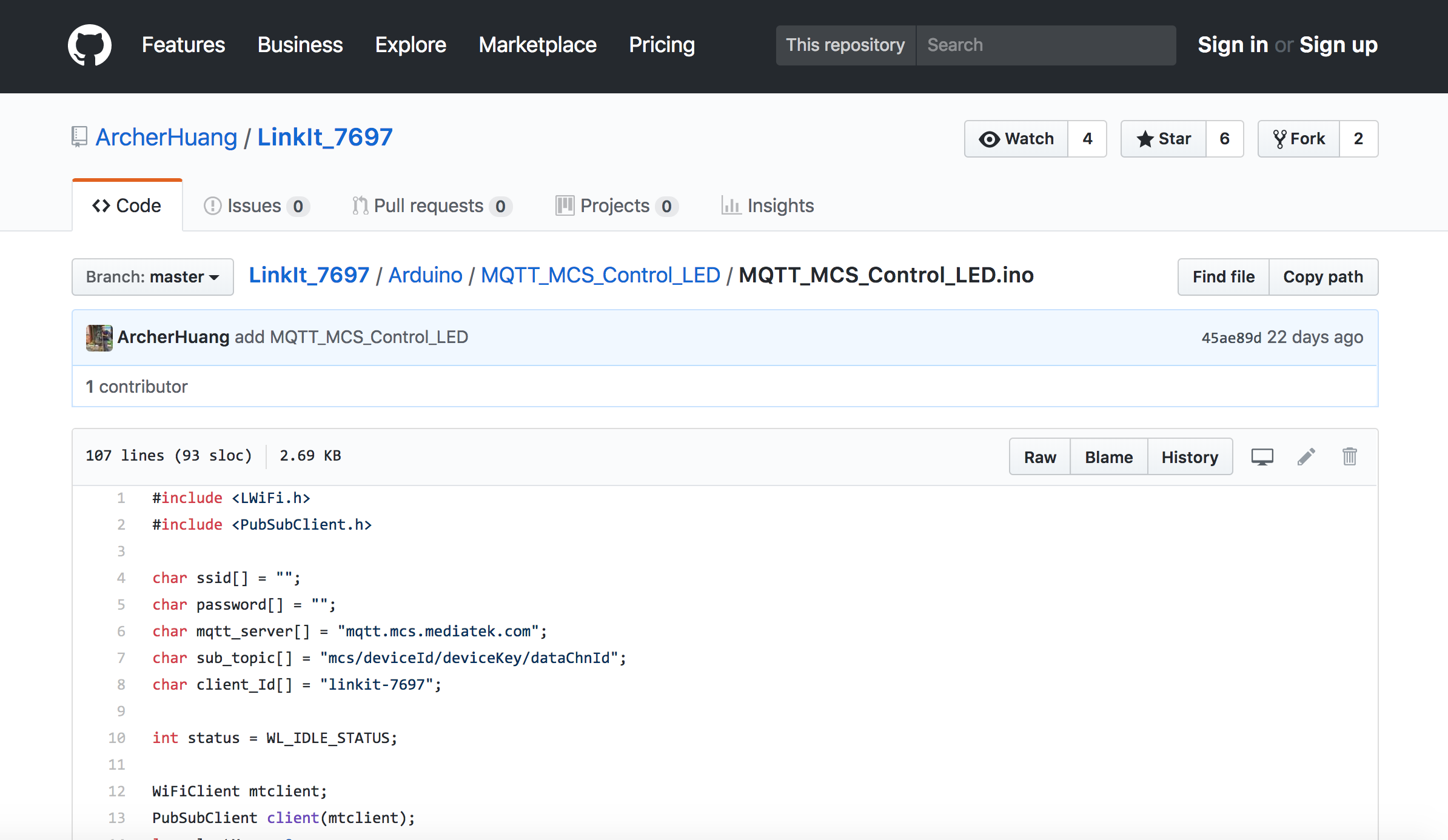
Task: Open the Code tab
Action: pos(127,206)
